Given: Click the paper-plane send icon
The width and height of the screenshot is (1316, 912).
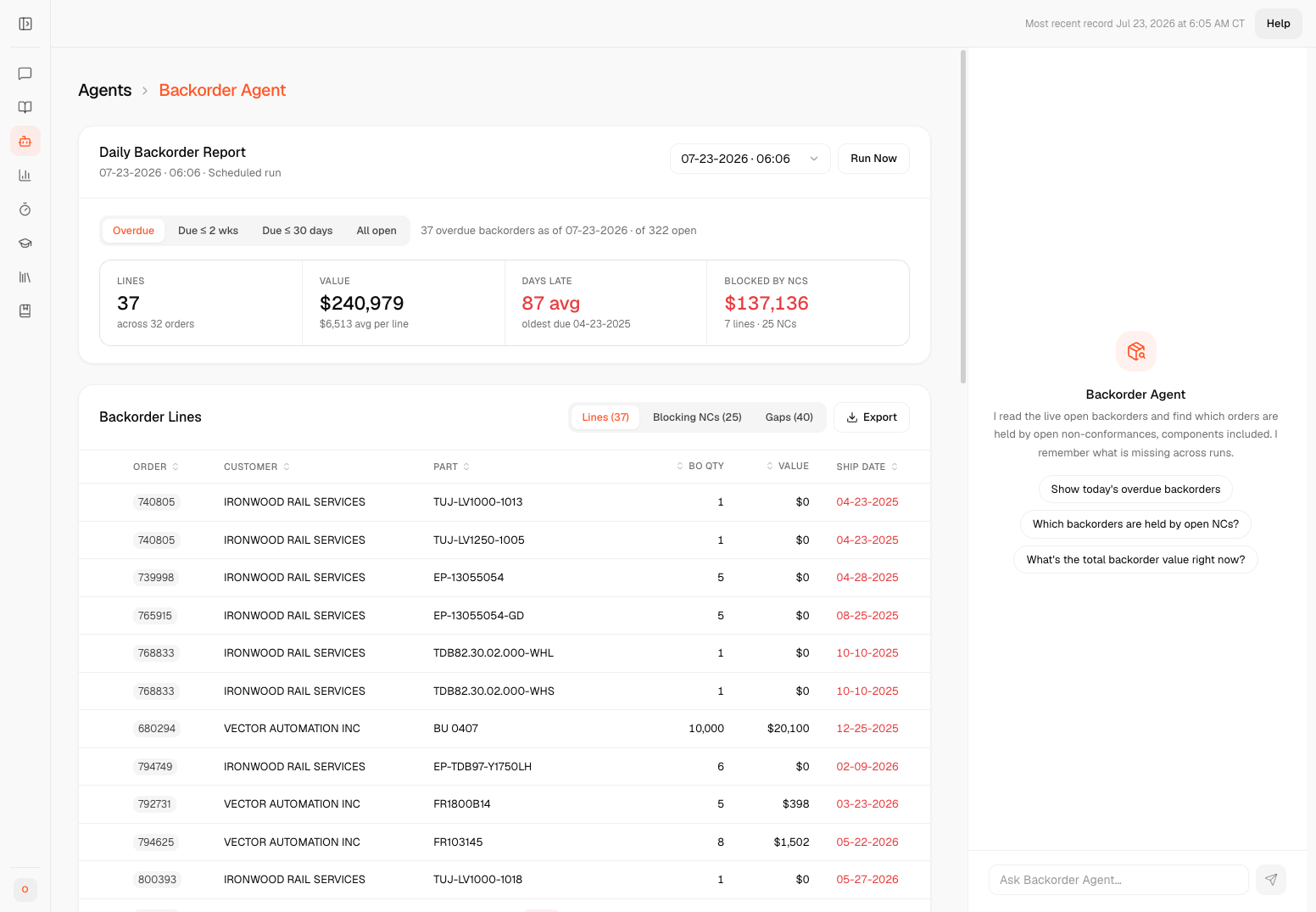Looking at the screenshot, I should [1271, 880].
